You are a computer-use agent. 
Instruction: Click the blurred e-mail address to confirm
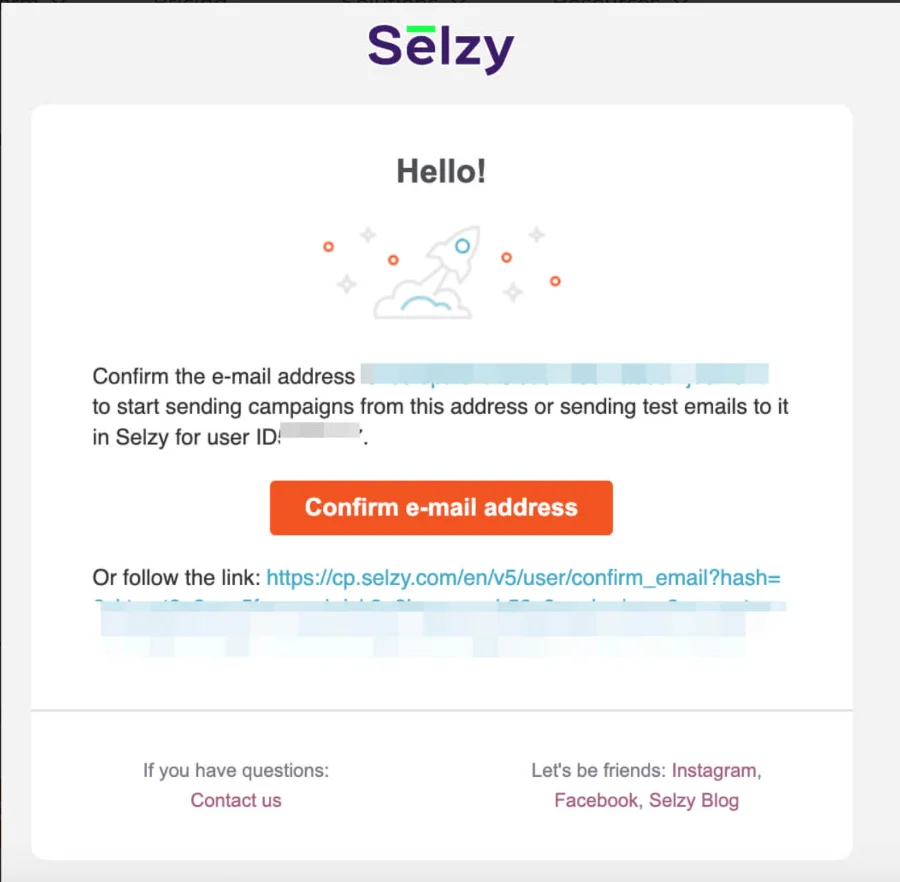[x=565, y=376]
